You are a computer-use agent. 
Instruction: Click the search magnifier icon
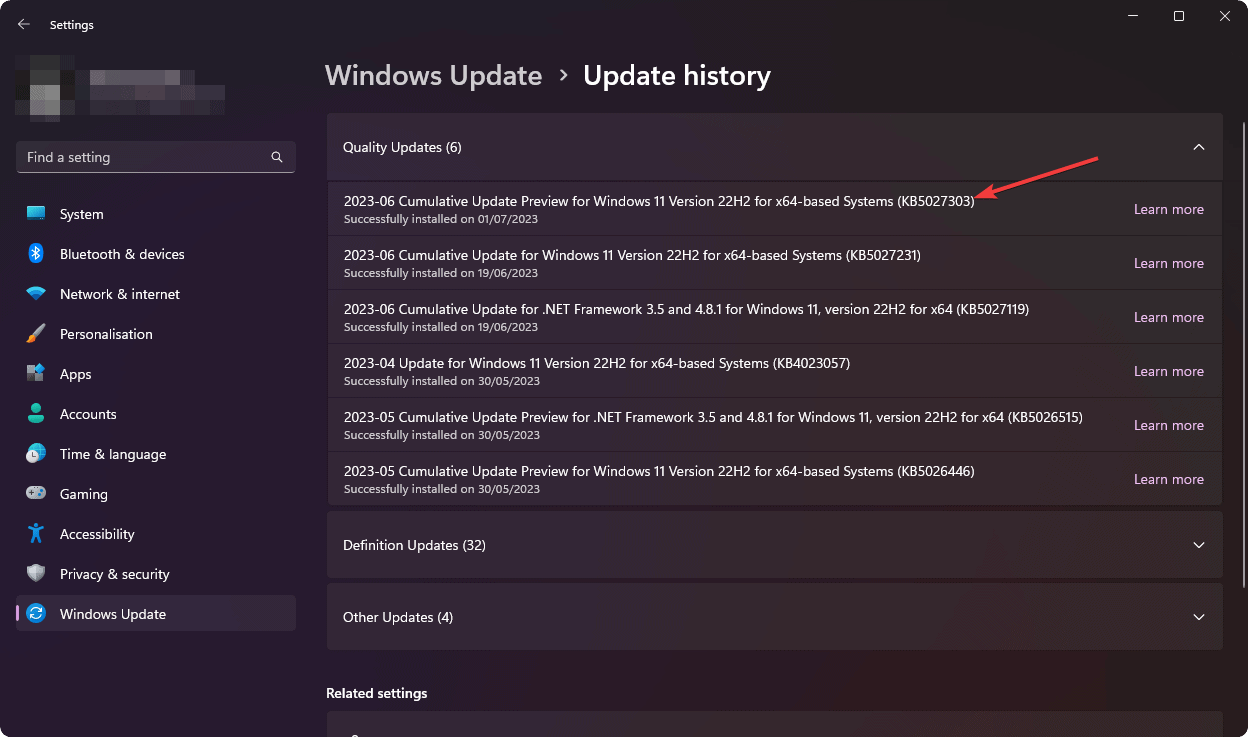point(276,157)
